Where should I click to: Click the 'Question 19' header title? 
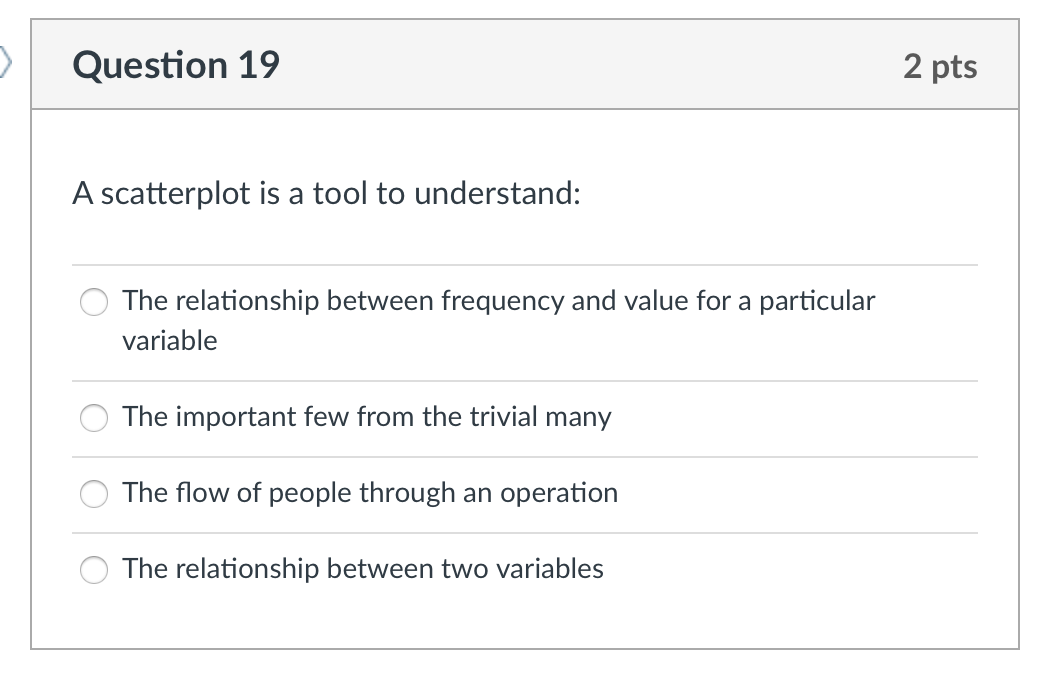coord(176,64)
